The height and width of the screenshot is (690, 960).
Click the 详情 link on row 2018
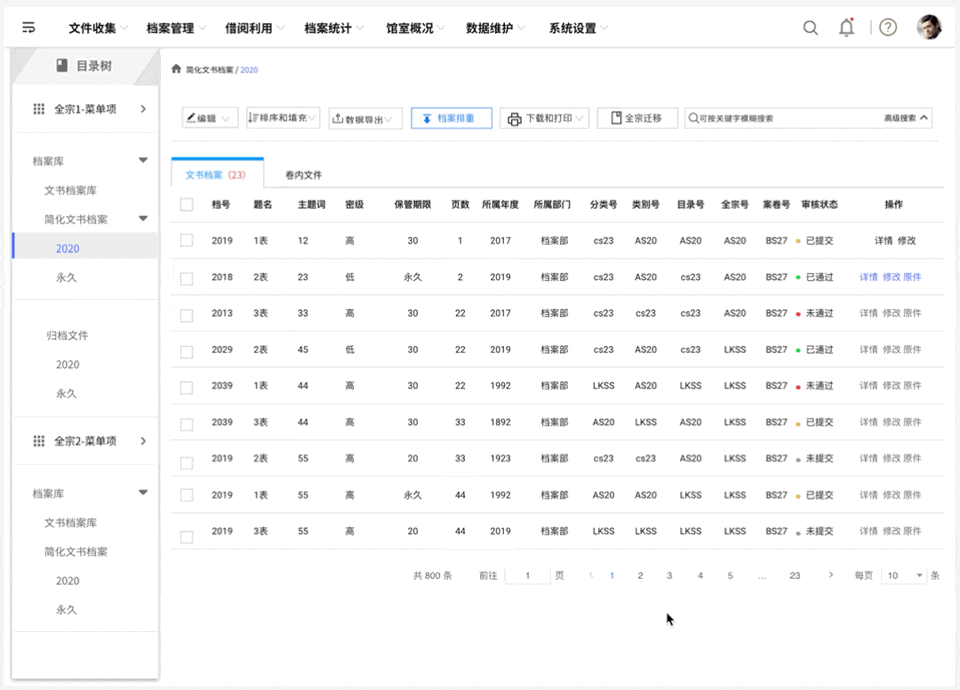pos(868,277)
